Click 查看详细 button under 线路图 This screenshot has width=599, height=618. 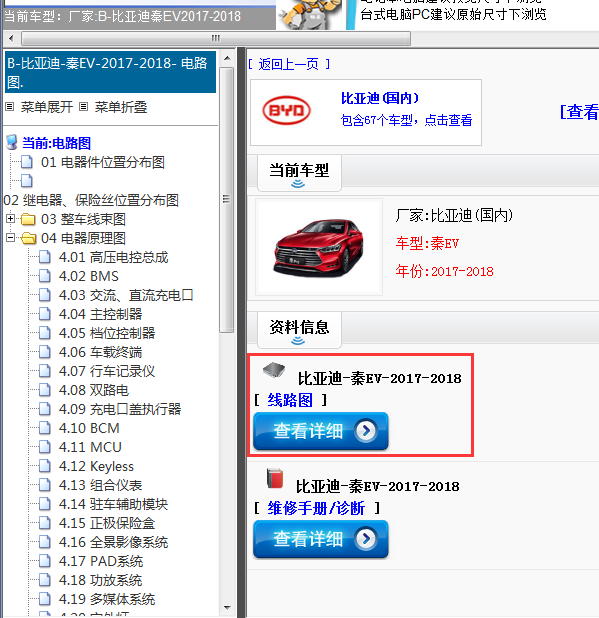pos(320,431)
